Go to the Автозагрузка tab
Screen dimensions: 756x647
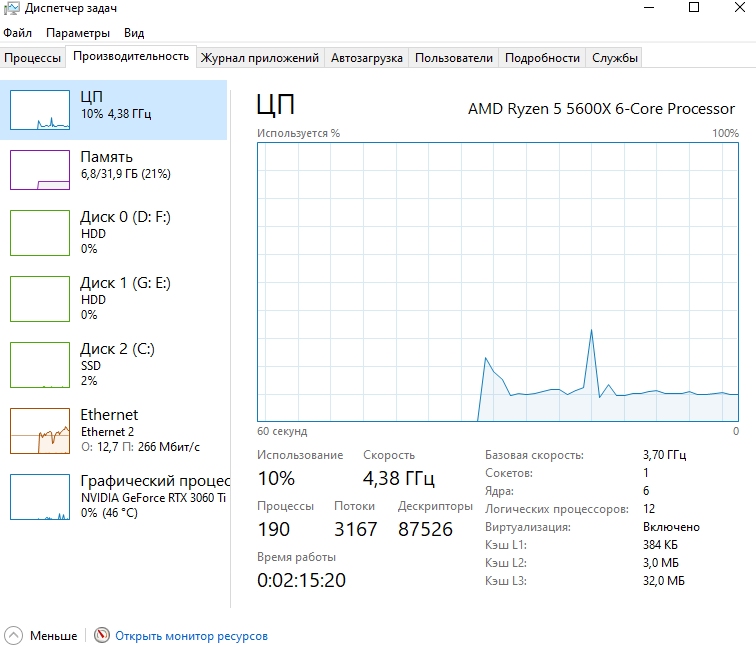(367, 58)
